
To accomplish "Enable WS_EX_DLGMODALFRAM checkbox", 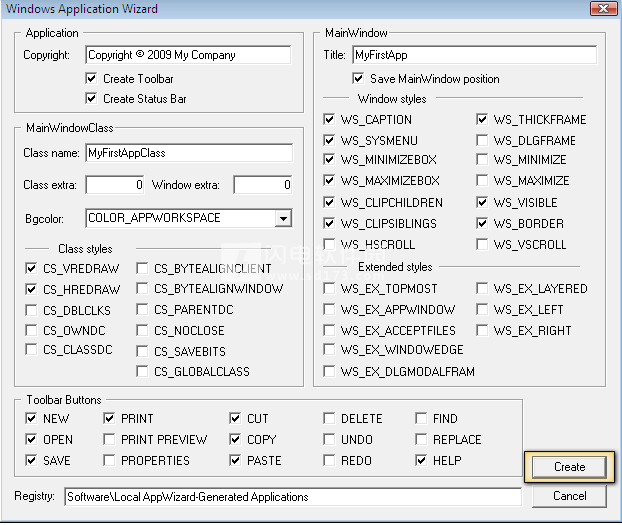I will click(329, 371).
